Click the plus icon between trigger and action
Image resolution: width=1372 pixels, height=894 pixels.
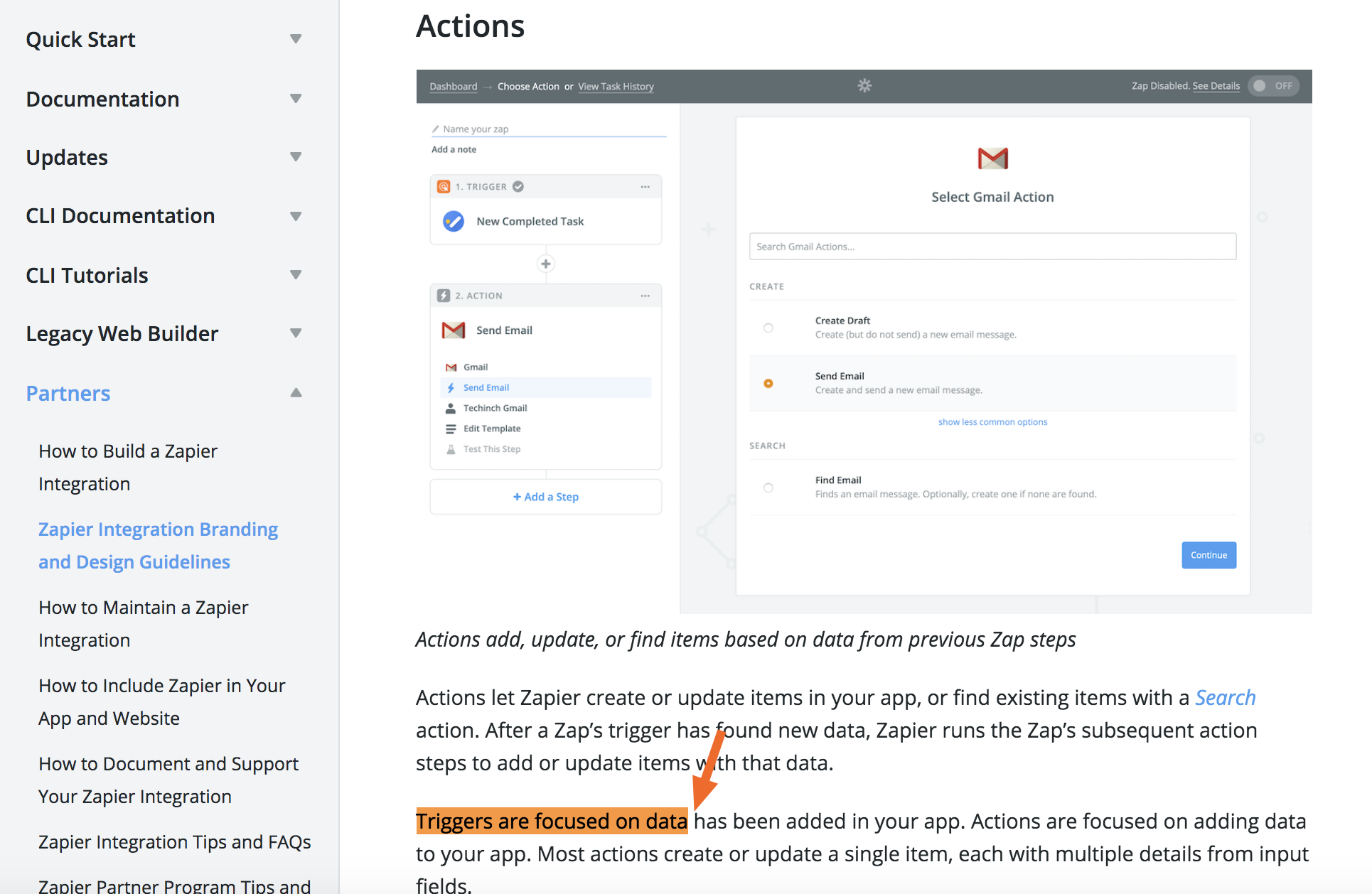click(545, 264)
